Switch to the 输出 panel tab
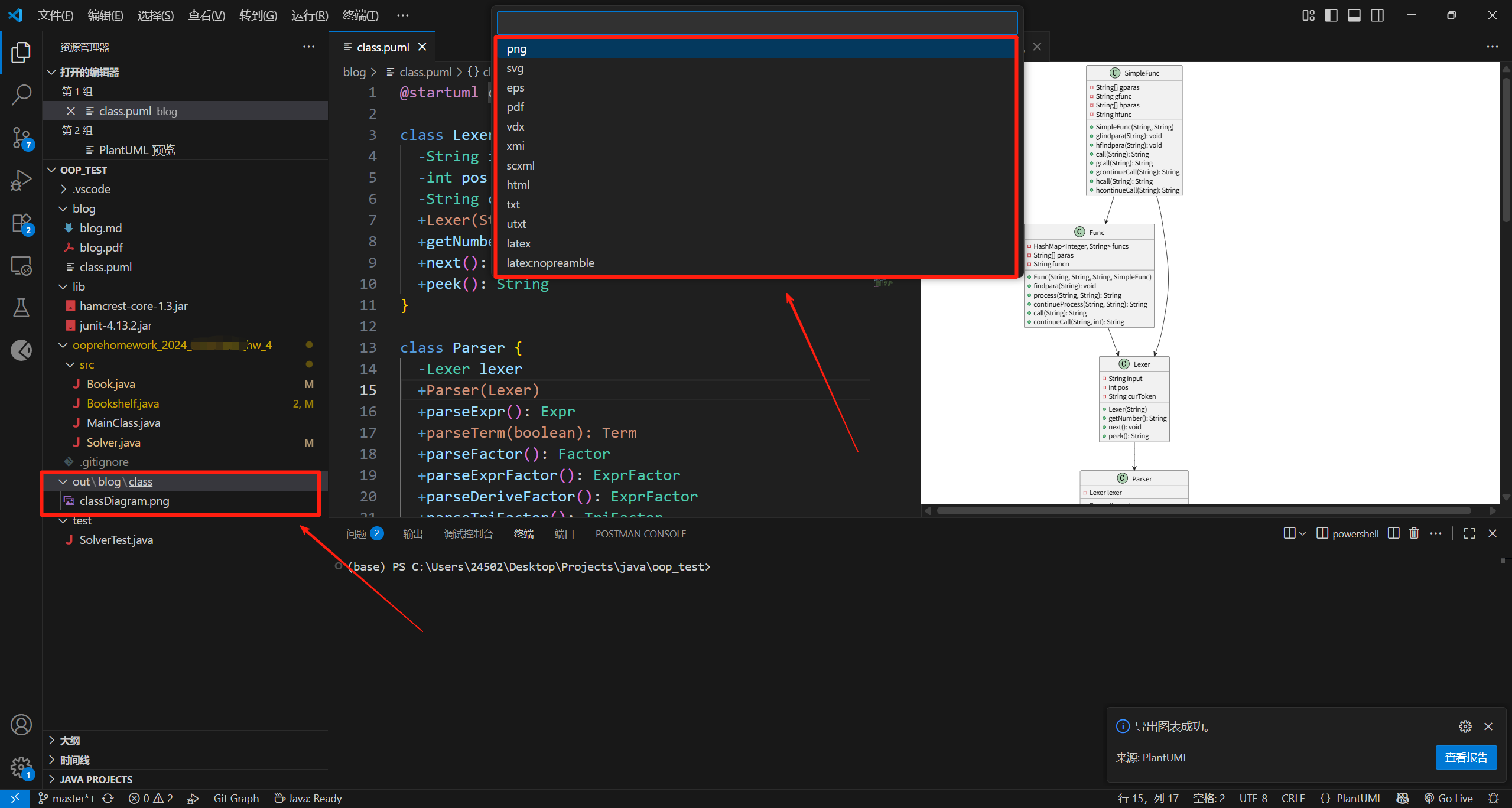1512x808 pixels. coord(412,534)
